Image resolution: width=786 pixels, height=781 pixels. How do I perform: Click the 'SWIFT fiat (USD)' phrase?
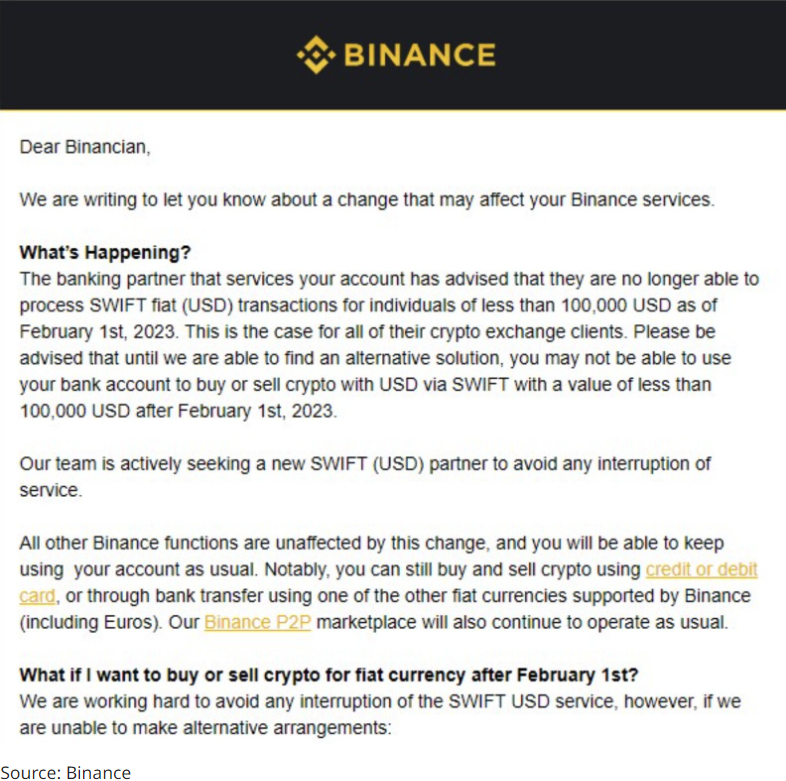161,305
